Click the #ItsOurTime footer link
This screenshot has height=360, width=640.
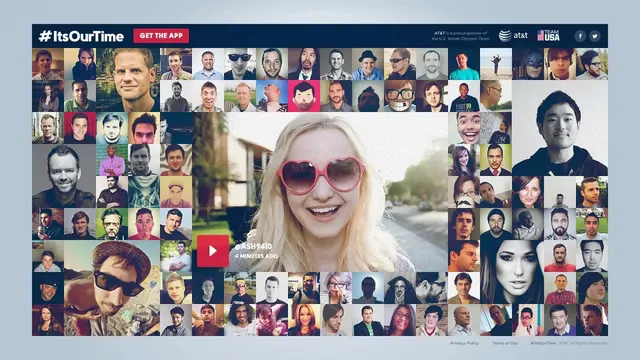coord(543,343)
